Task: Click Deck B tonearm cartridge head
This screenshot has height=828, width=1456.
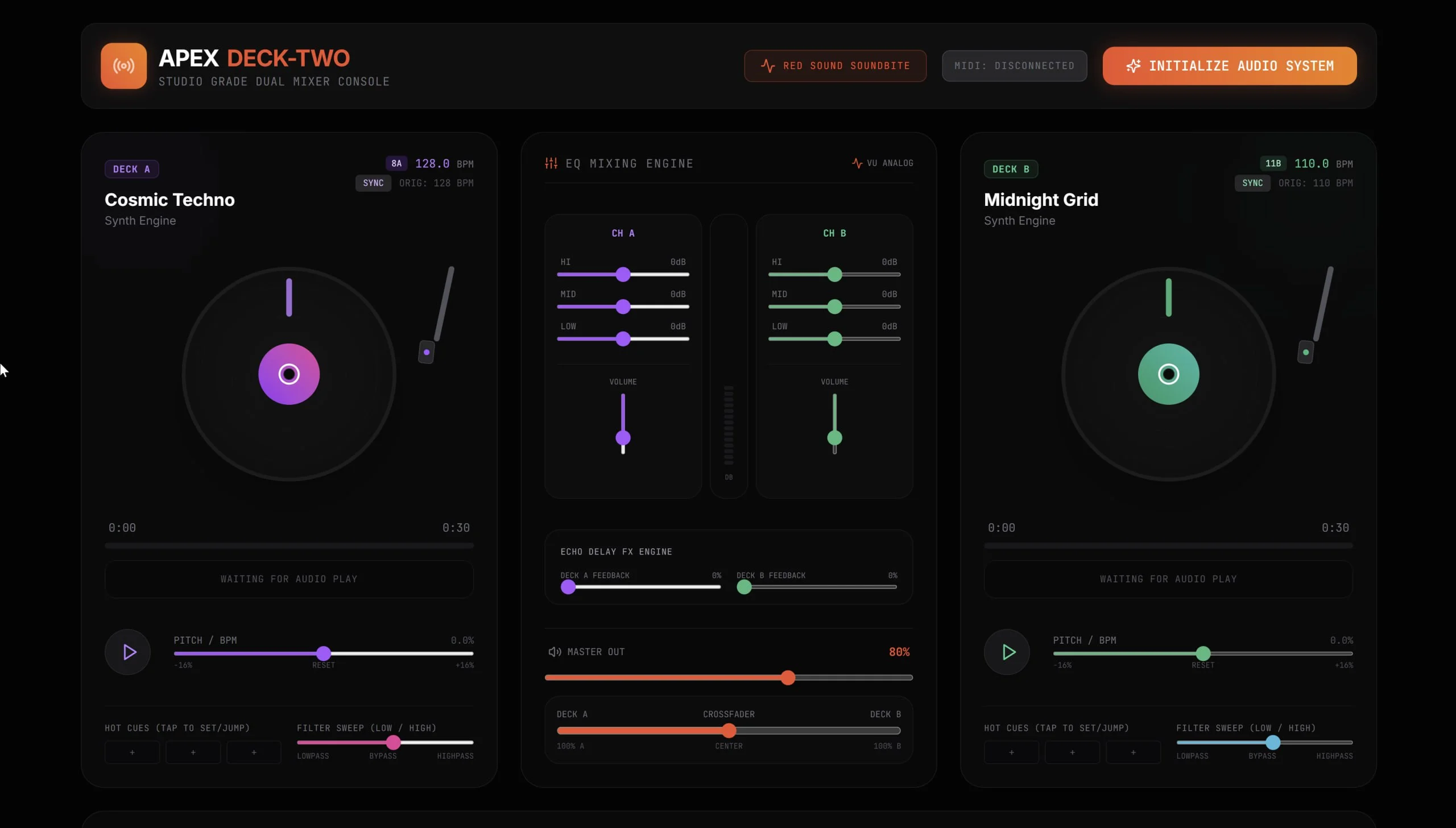Action: pyautogui.click(x=1305, y=352)
